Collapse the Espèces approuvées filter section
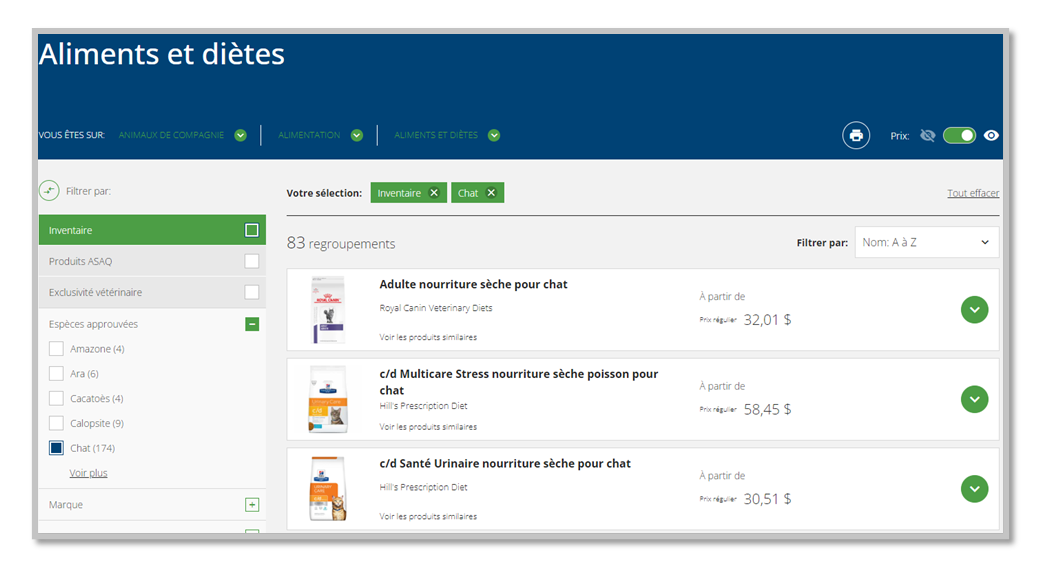 point(252,324)
